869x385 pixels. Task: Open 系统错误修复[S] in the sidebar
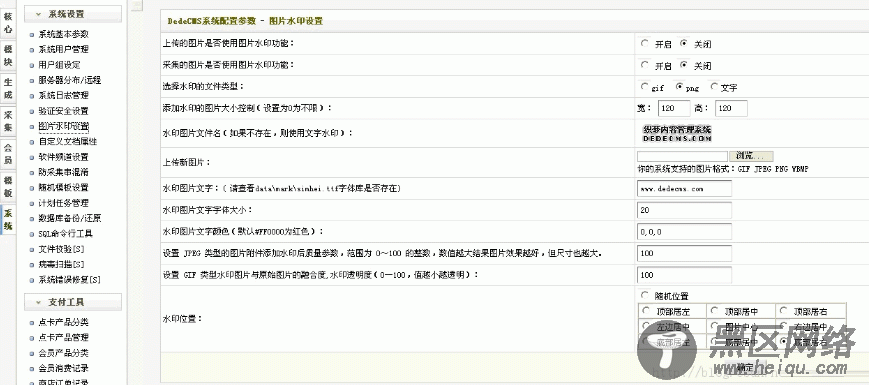click(x=69, y=280)
